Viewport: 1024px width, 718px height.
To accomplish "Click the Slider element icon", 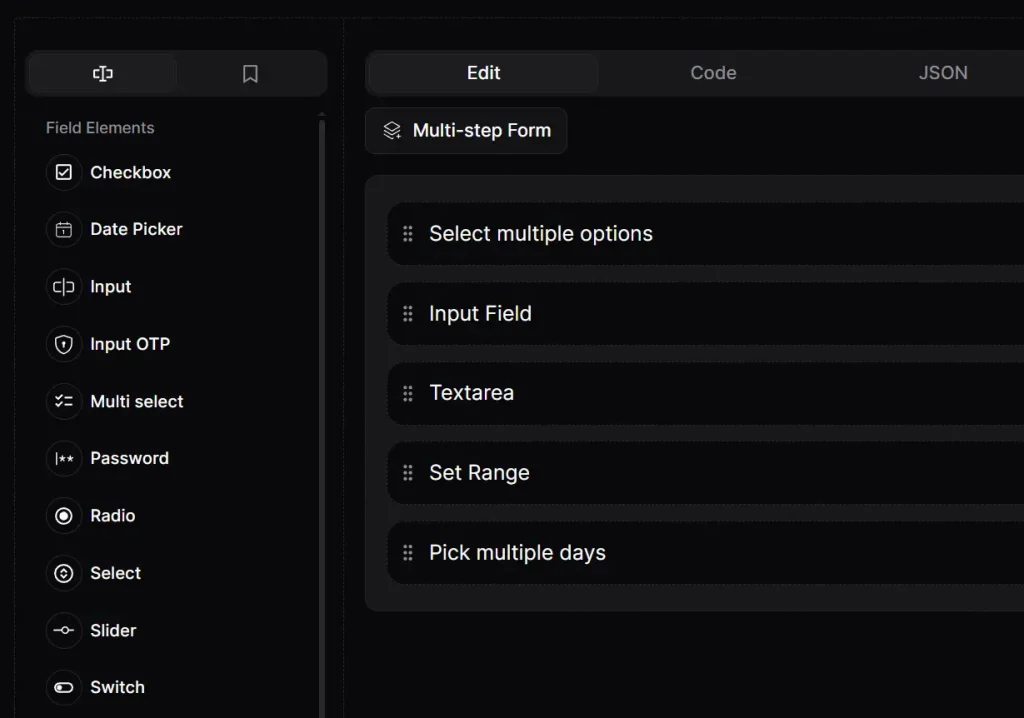I will point(63,631).
